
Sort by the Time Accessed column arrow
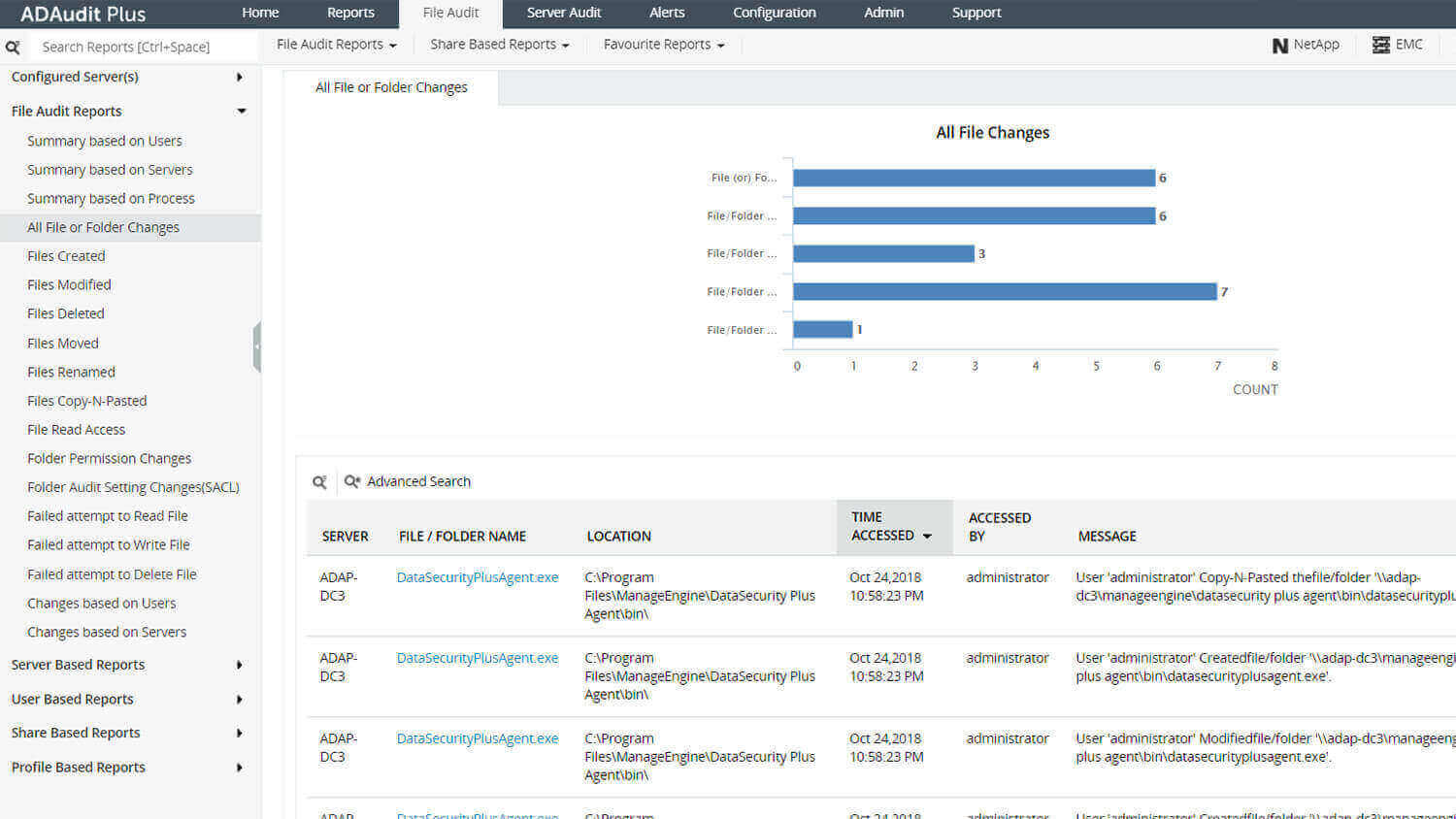[927, 536]
